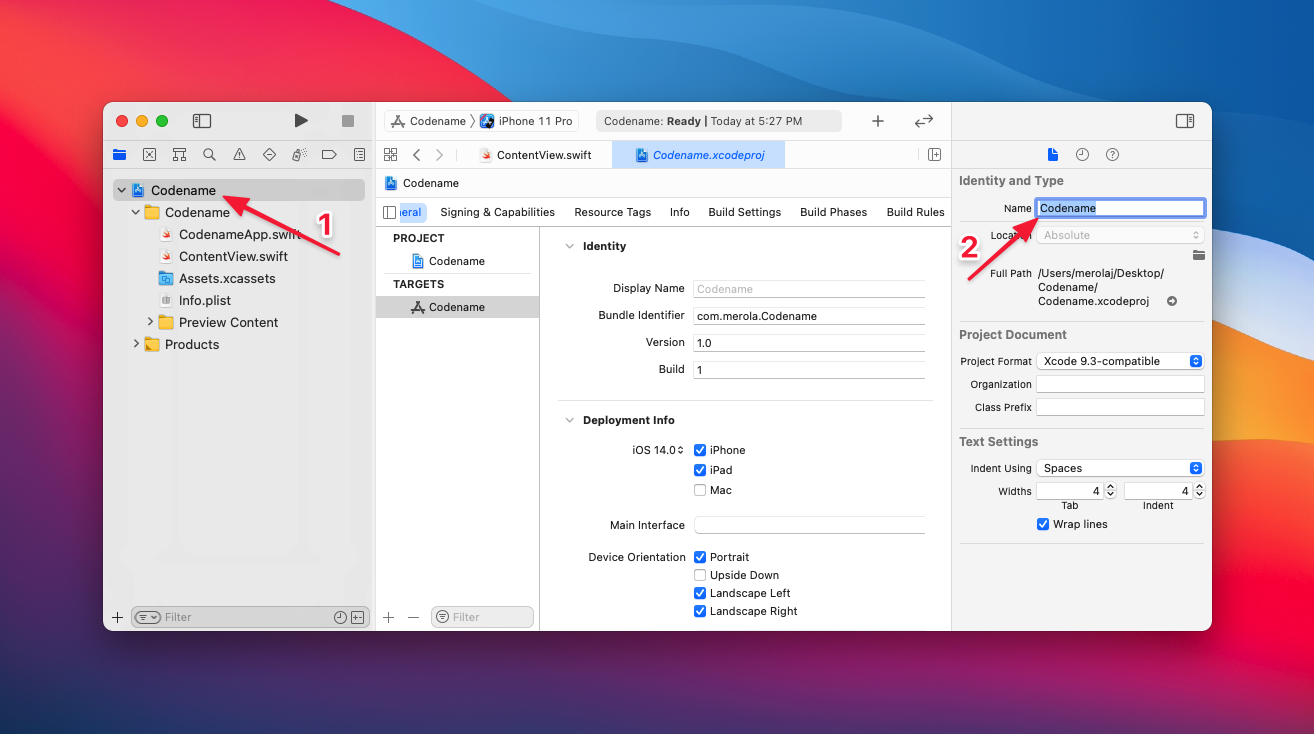1314x734 pixels.
Task: Open the Issue navigator warning icon
Action: 239,155
